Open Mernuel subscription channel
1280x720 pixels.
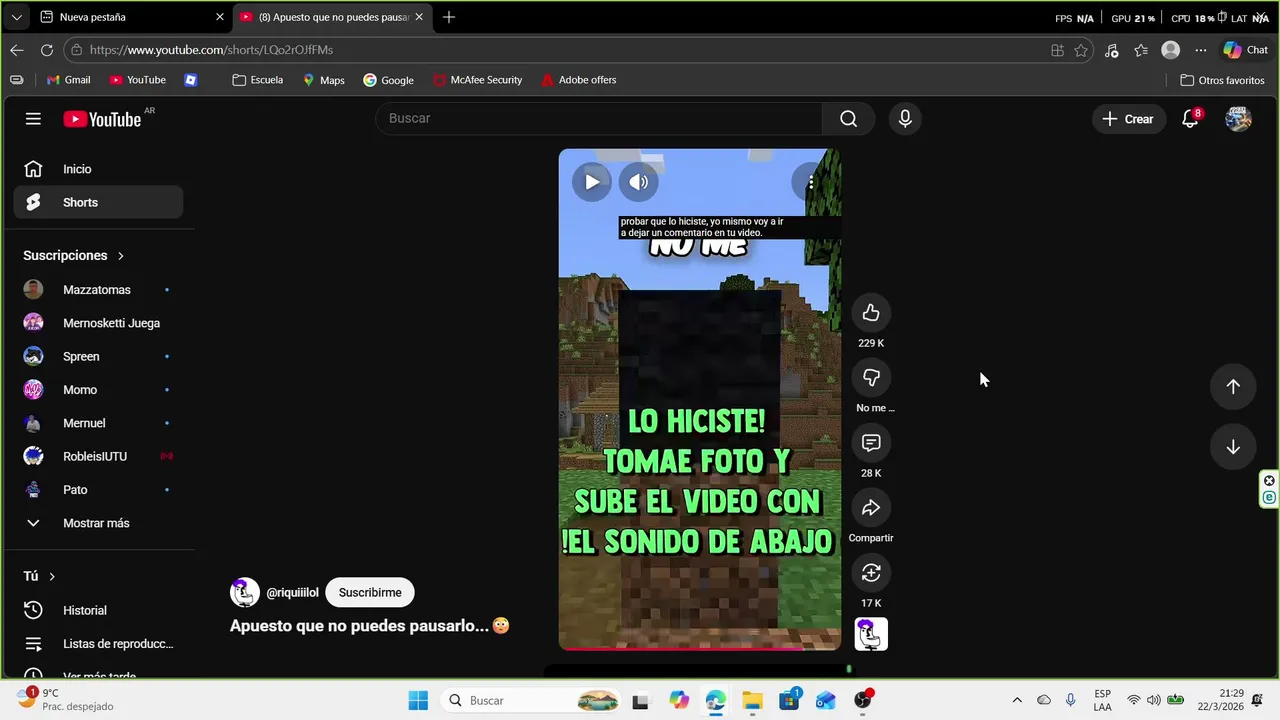(98, 423)
